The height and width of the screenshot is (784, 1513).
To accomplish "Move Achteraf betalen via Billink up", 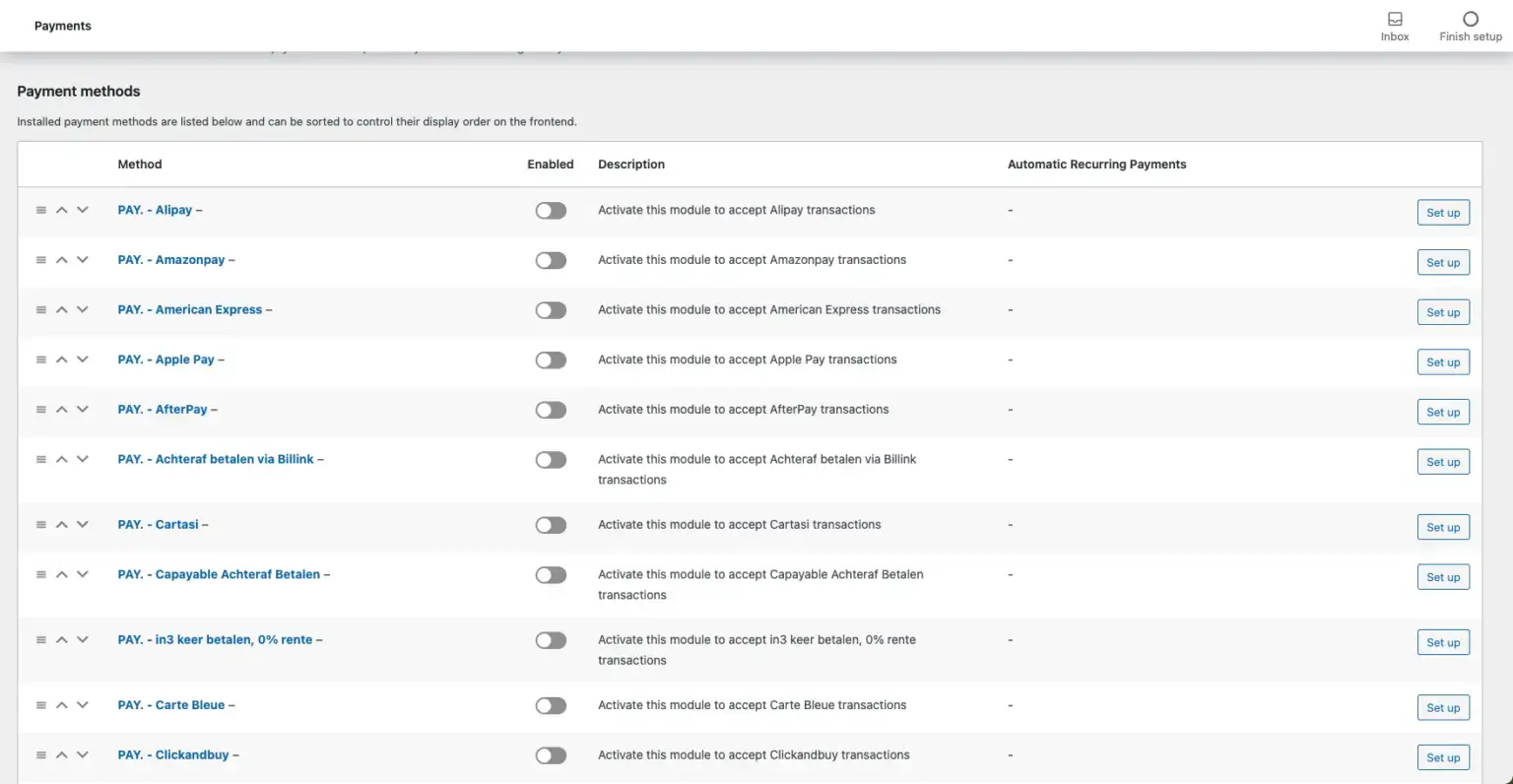I will pos(62,459).
